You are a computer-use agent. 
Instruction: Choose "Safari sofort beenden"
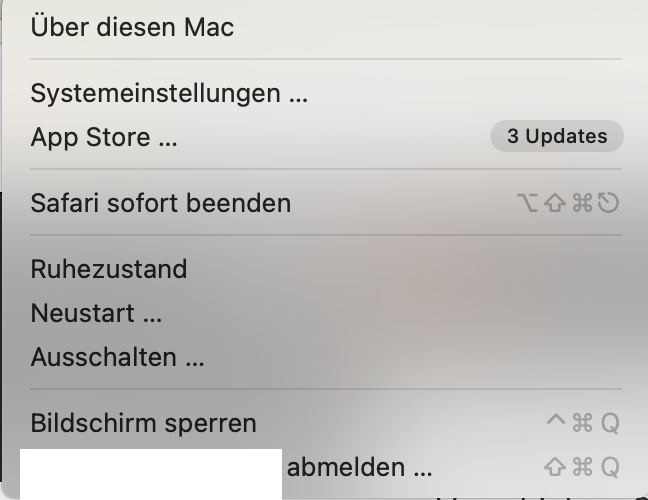click(160, 203)
